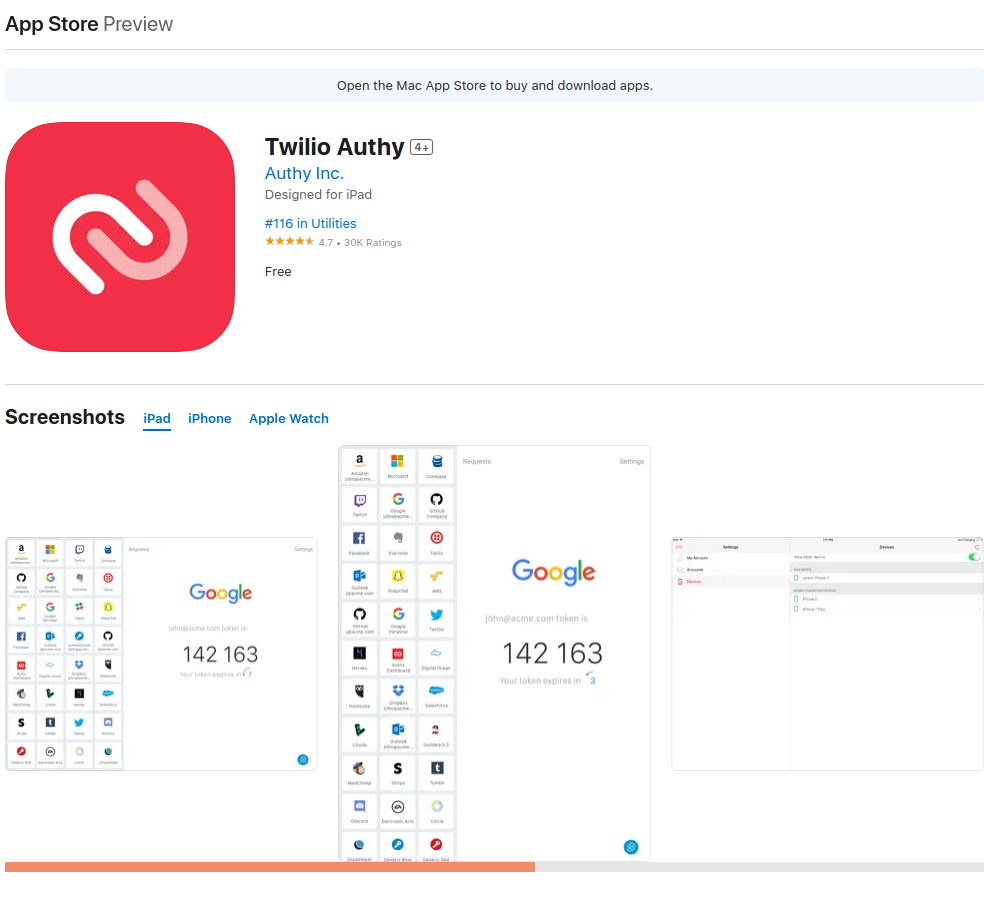
Task: Click the blue round button in the portrait screenshot
Action: coord(631,847)
